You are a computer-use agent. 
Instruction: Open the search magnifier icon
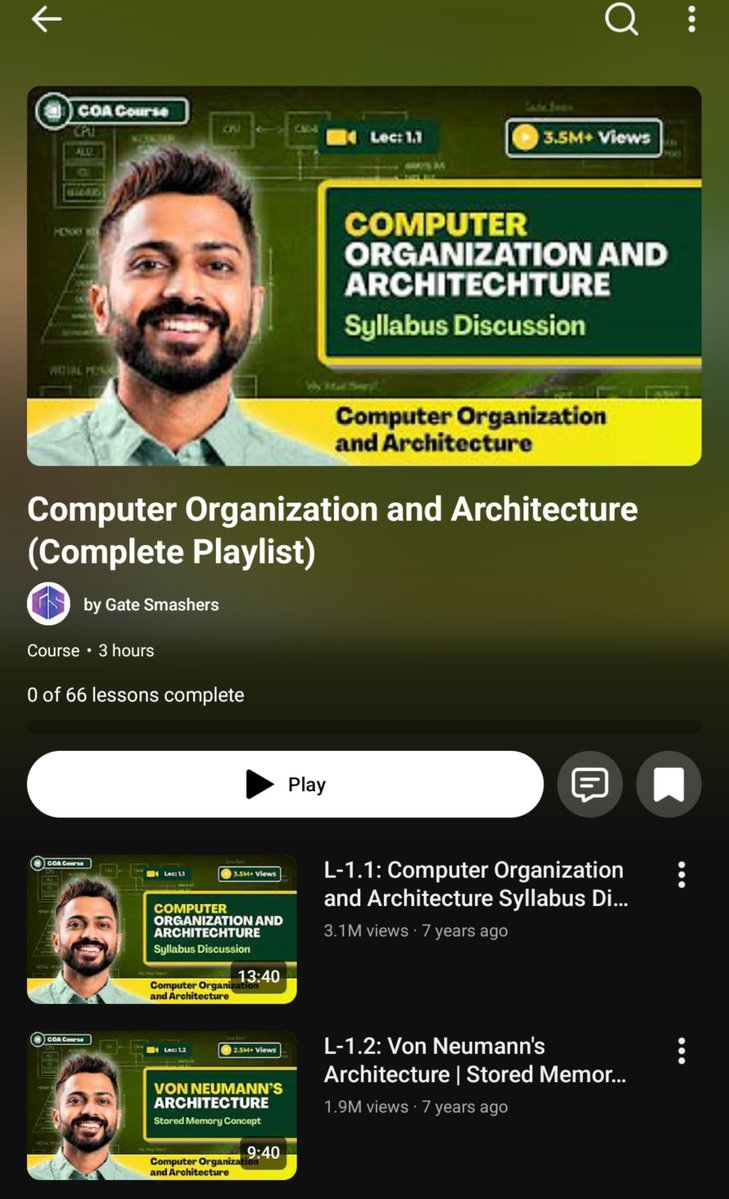coord(621,18)
